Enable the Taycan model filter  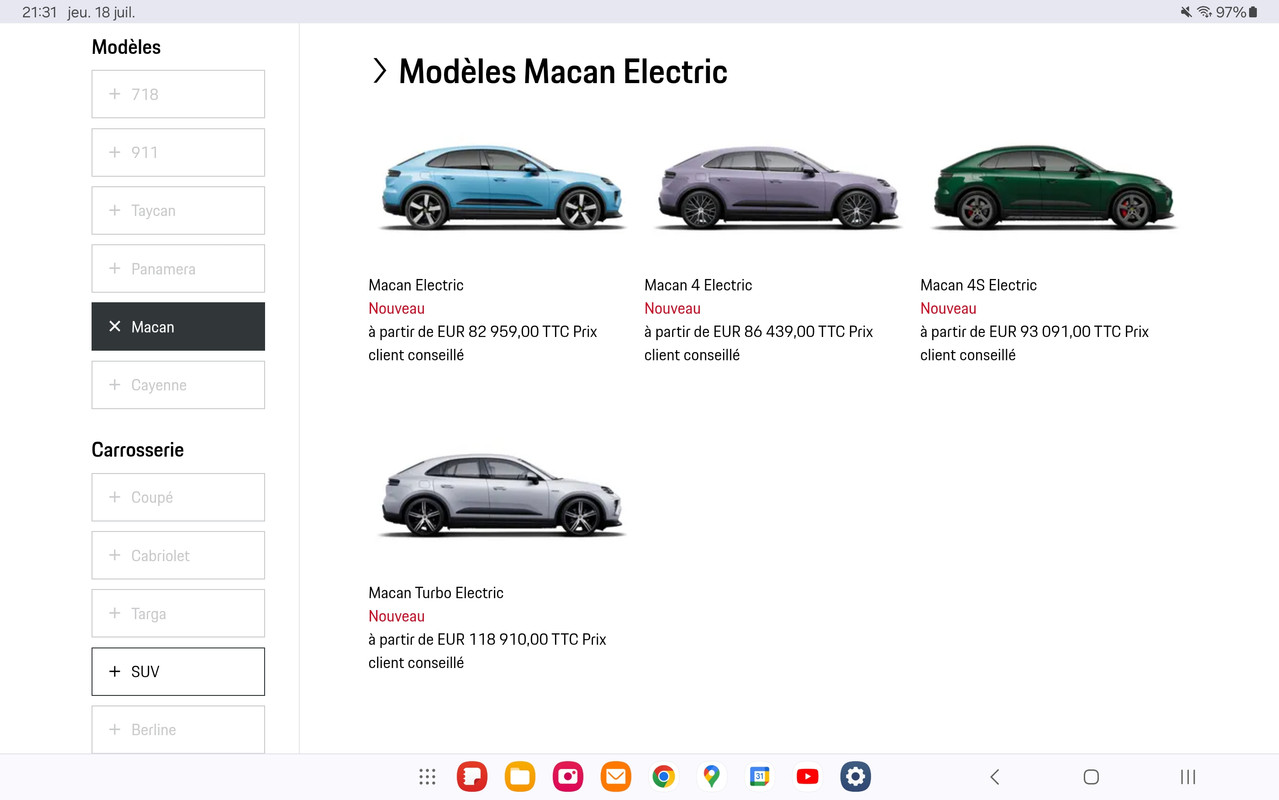(x=178, y=210)
